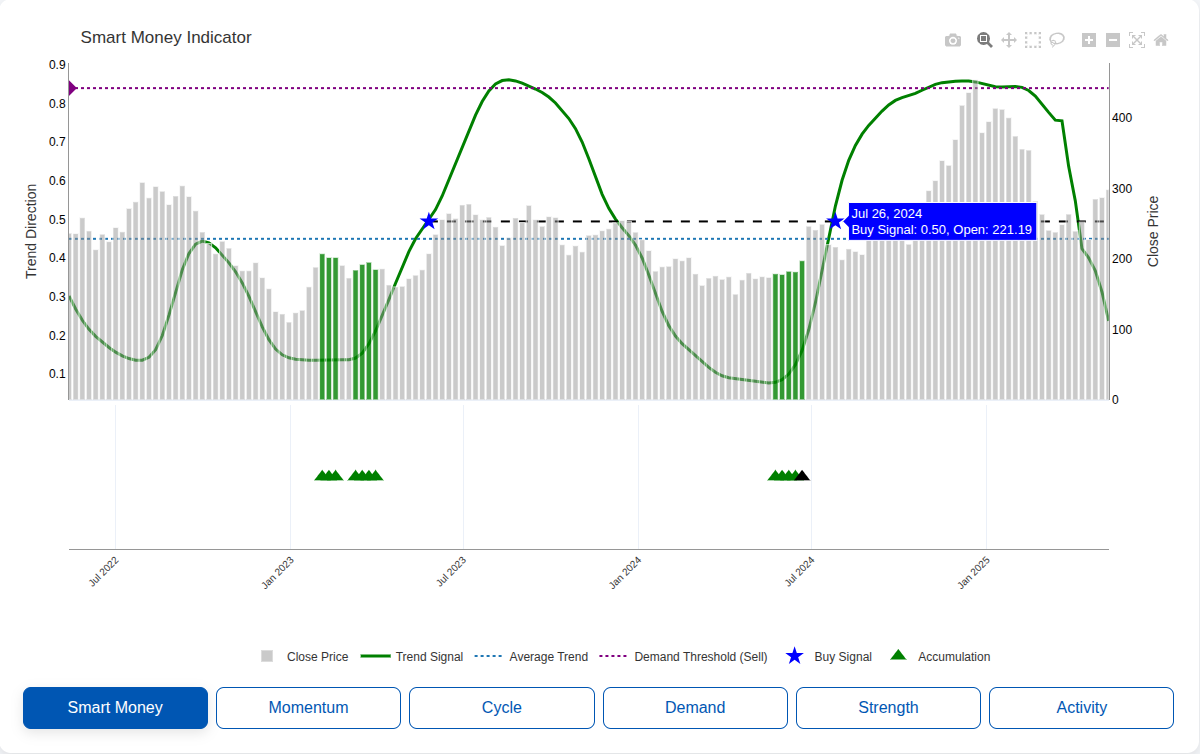Toggle Close Price legend entry
1200x754 pixels.
click(x=304, y=657)
